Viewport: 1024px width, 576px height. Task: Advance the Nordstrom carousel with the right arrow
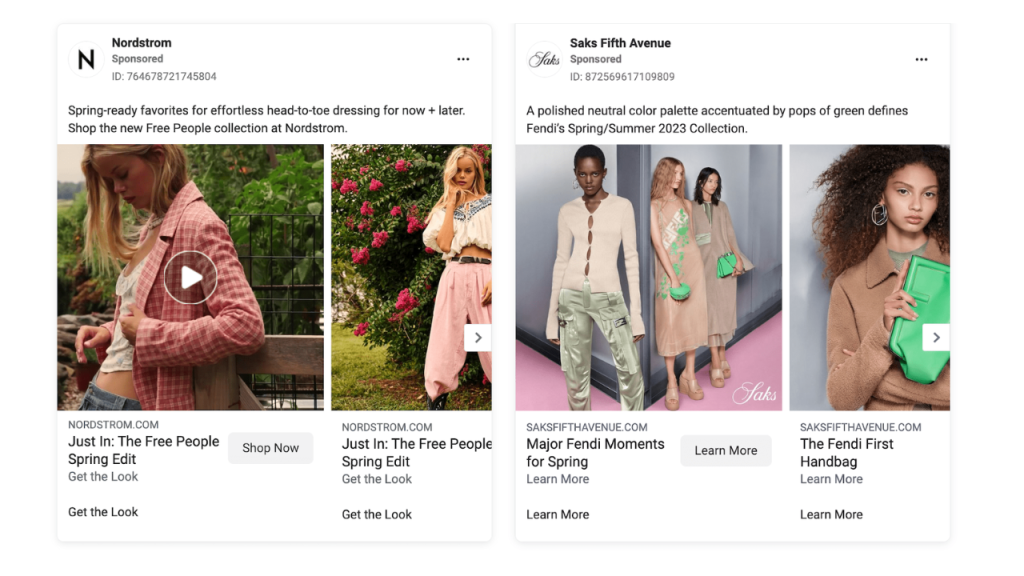click(478, 337)
